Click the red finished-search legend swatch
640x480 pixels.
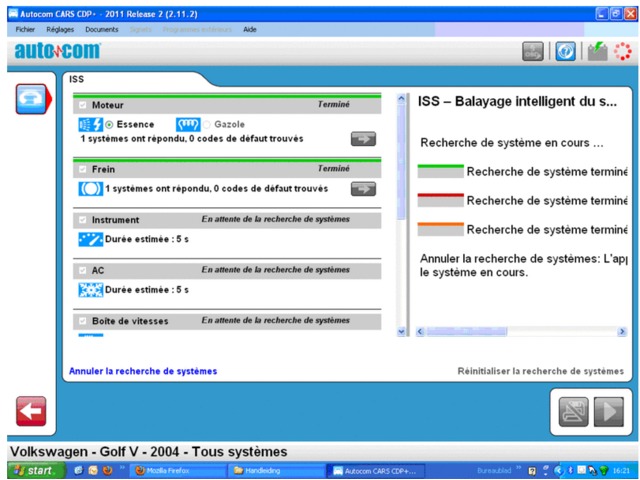(440, 200)
